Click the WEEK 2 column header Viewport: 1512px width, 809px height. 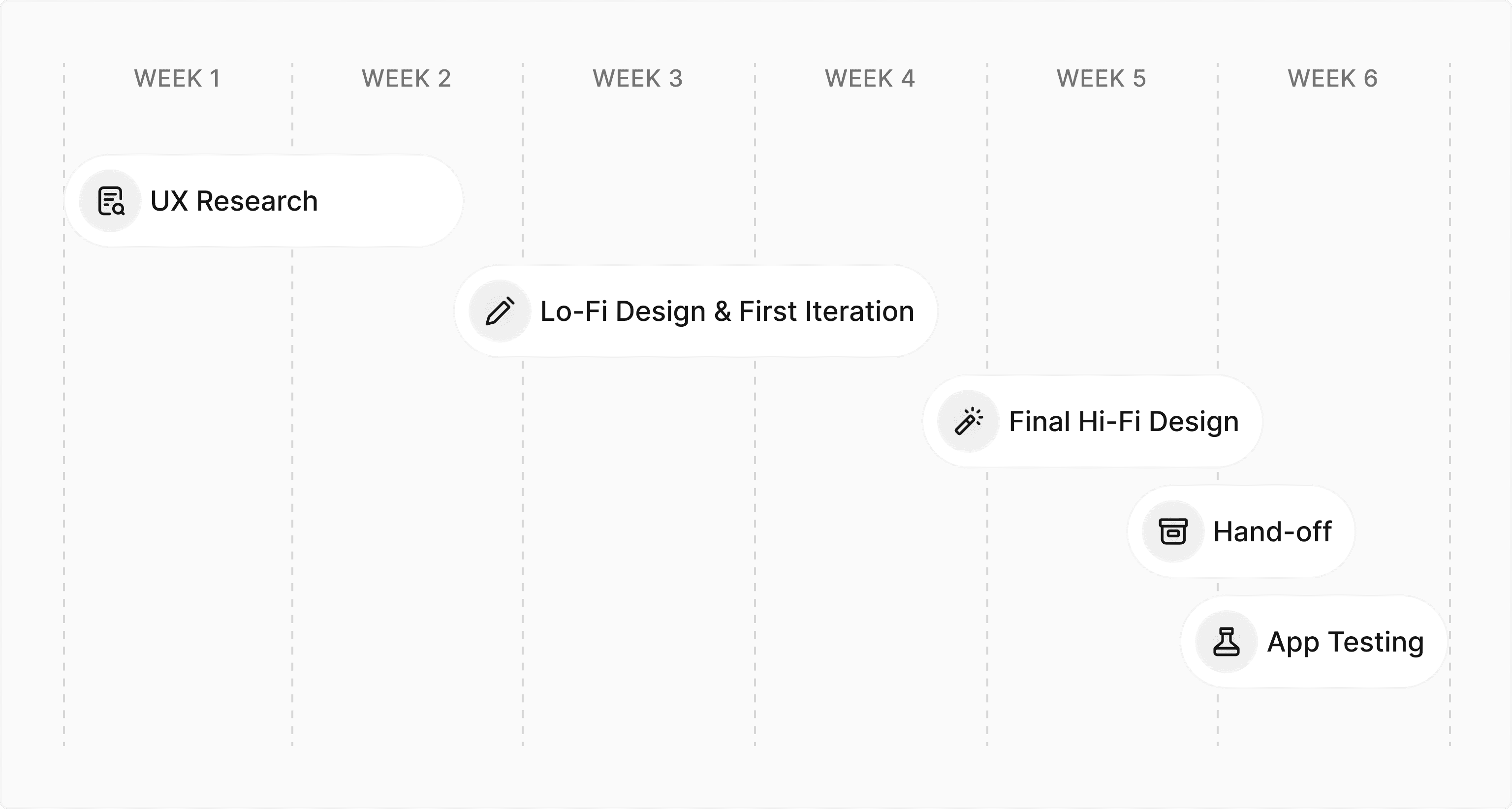tap(406, 79)
